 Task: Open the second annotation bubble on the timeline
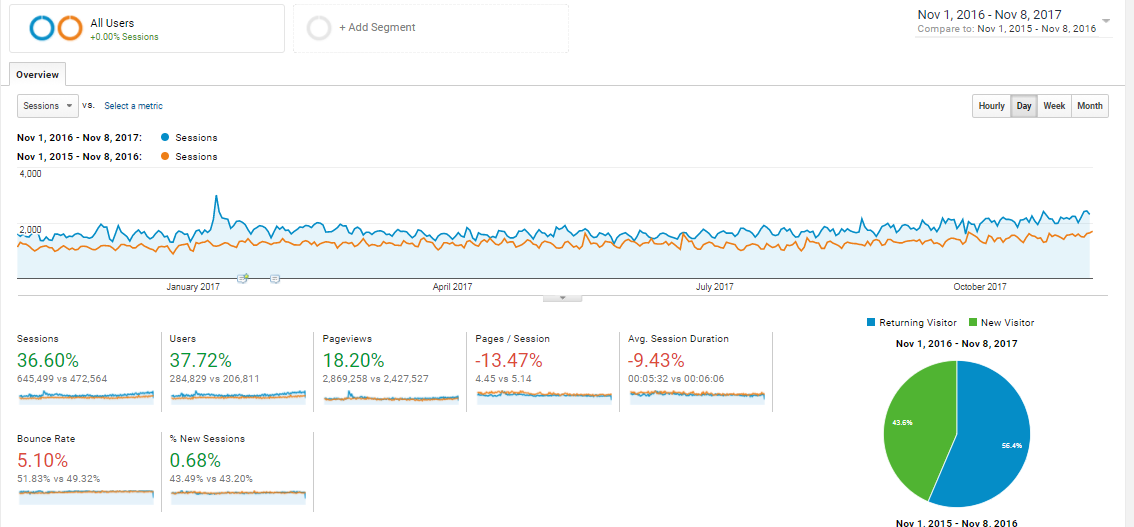[x=275, y=278]
